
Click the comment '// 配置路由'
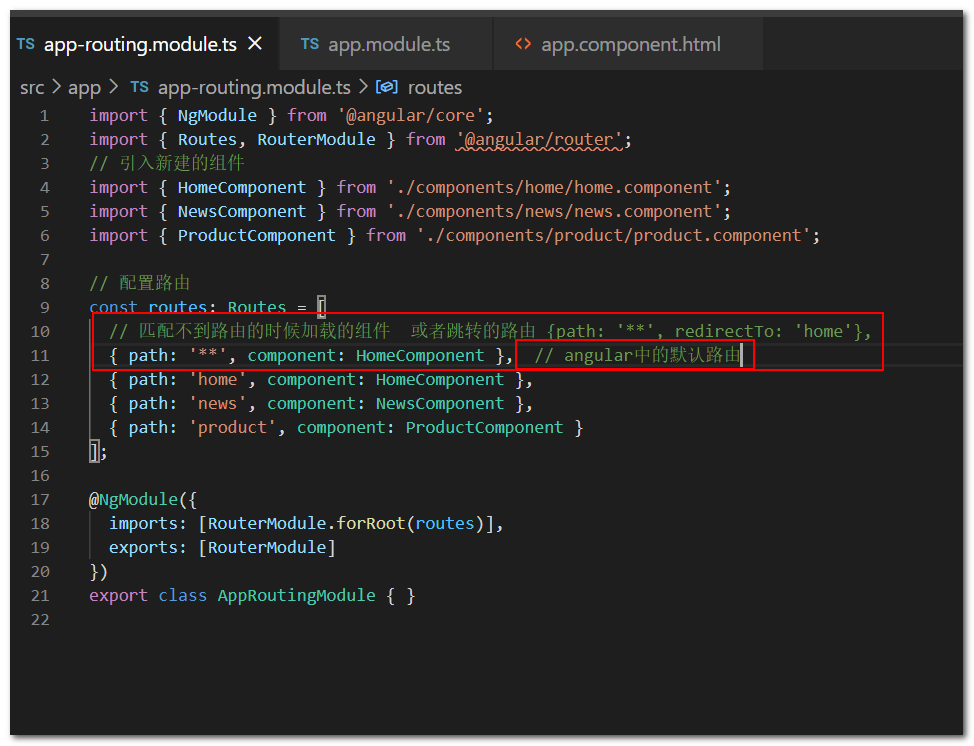tap(139, 283)
